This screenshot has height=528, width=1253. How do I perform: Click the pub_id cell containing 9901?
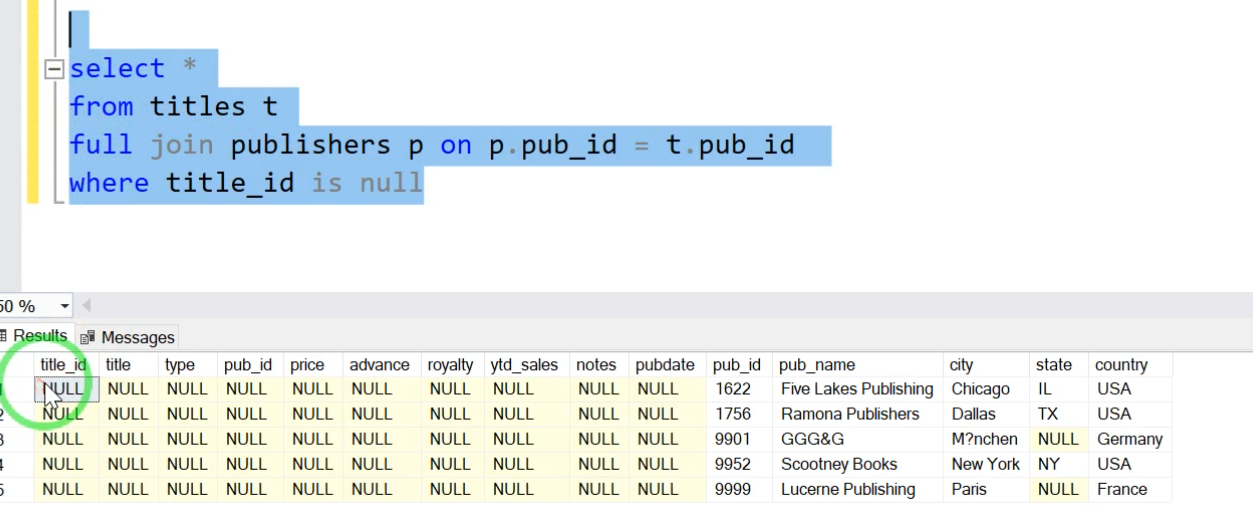tap(733, 439)
